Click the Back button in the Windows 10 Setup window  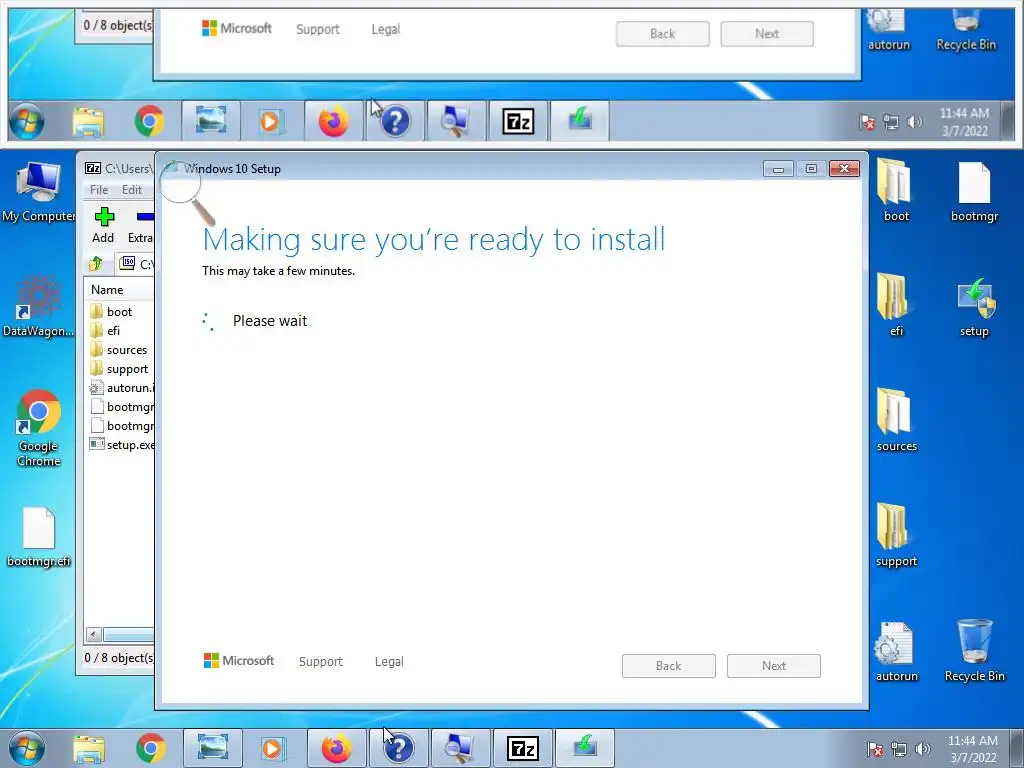[x=669, y=665]
